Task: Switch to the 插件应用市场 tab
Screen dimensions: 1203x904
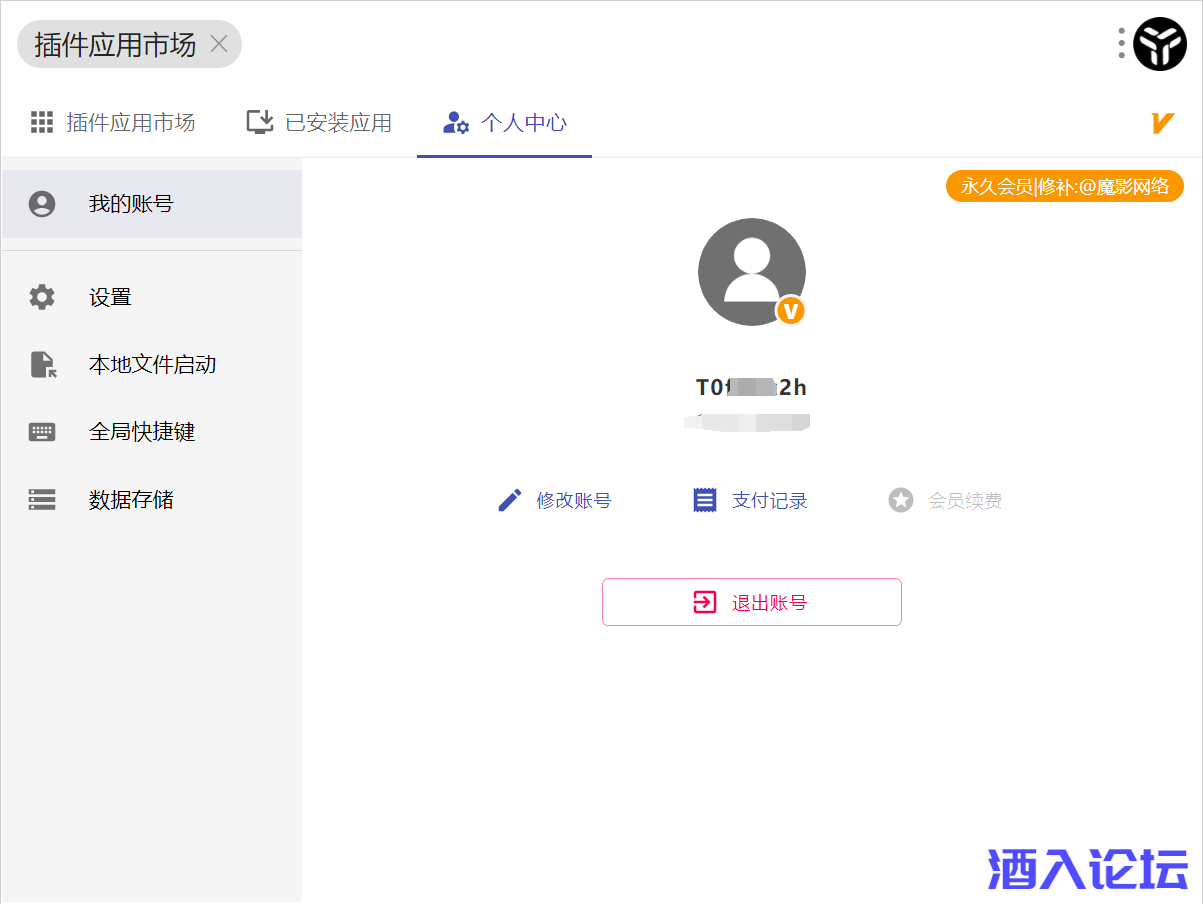Action: click(113, 123)
